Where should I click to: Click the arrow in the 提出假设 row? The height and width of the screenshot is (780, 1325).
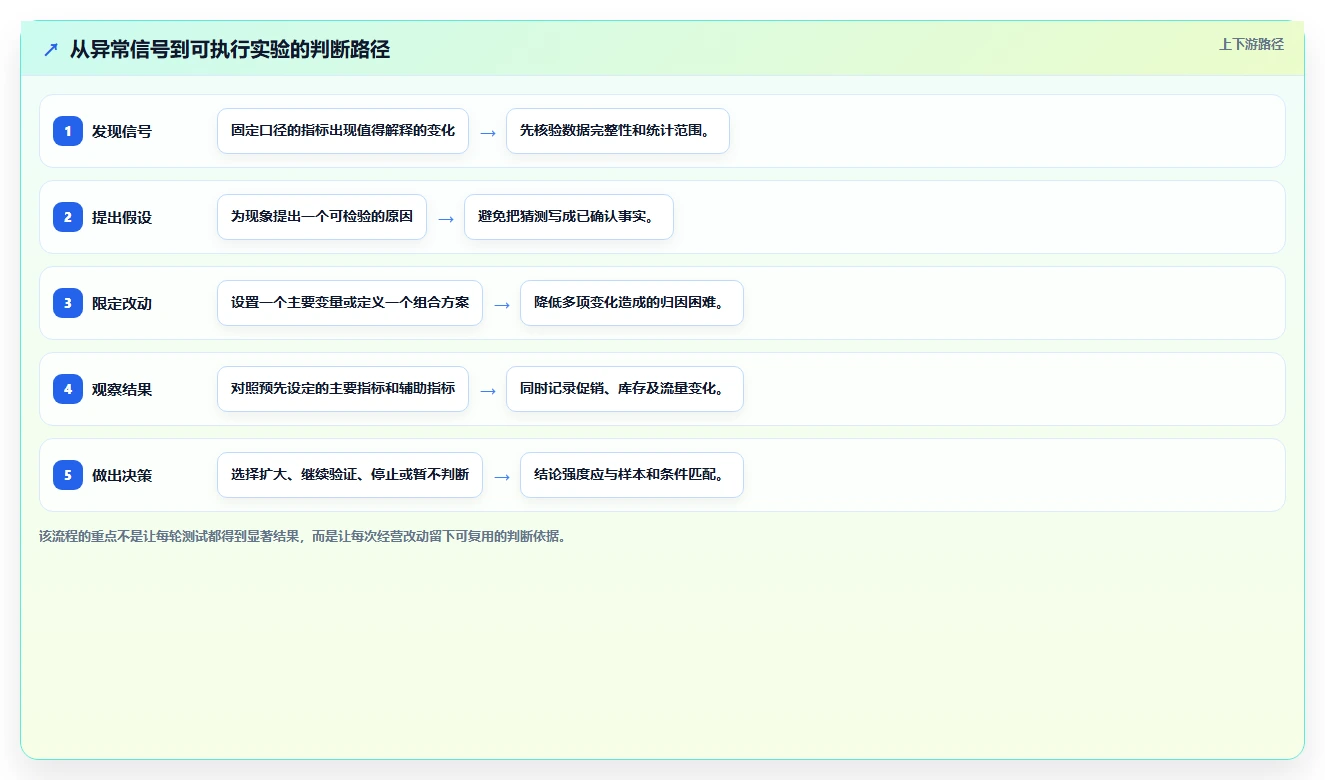tap(446, 218)
